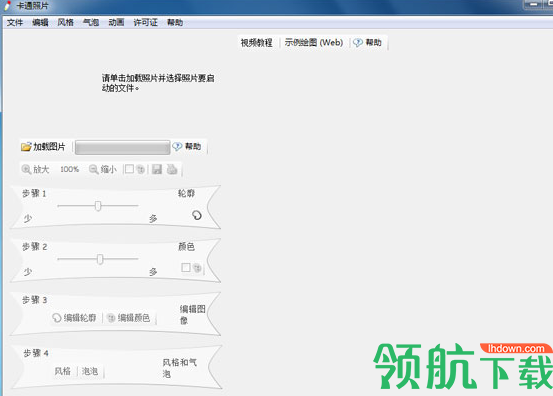The width and height of the screenshot is (553, 396).
Task: Click 帮助 beside the load picture bar
Action: coord(187,146)
